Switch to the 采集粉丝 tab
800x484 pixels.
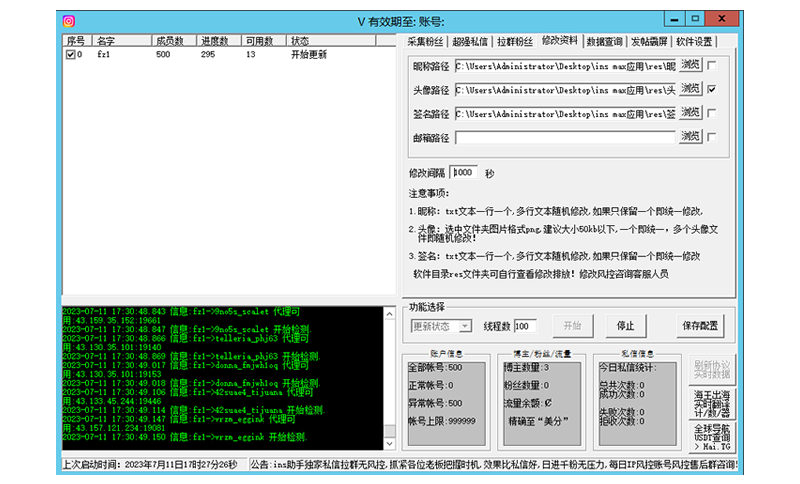(x=425, y=41)
